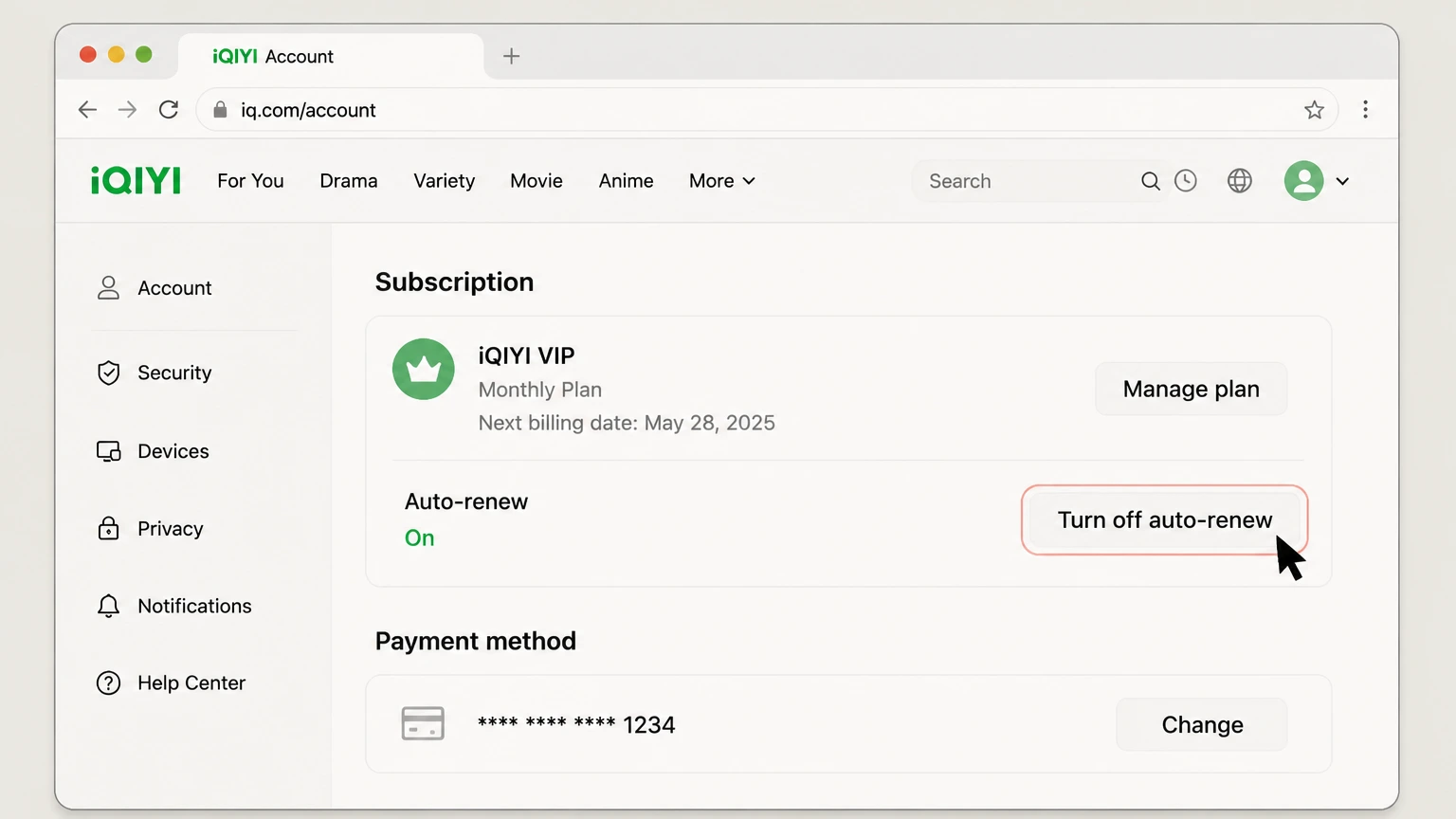The image size is (1456, 819).
Task: Click the Payment method heading
Action: 476,641
